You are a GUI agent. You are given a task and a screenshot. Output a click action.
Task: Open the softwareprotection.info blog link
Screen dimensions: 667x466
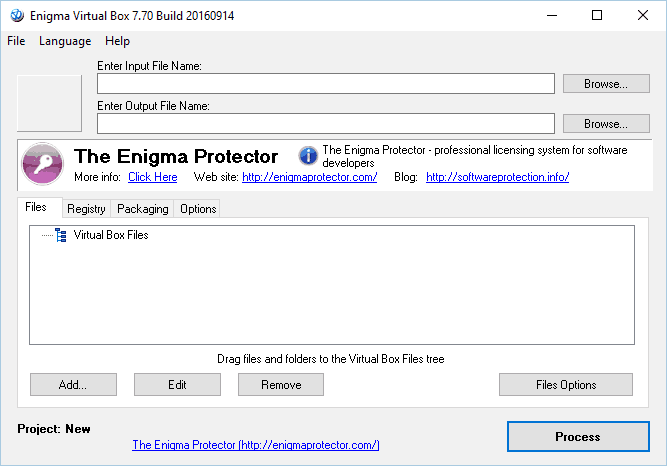coord(497,177)
